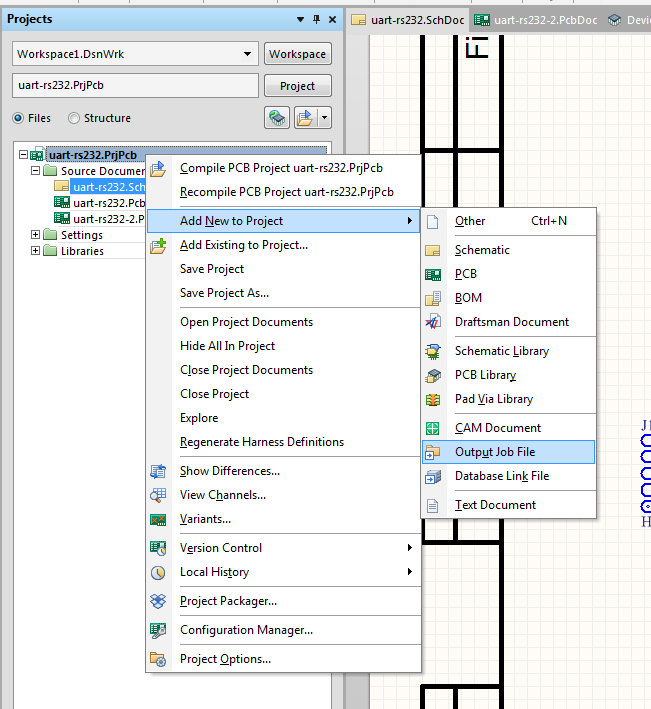This screenshot has height=709, width=651.
Task: Click the Project button
Action: 297,86
